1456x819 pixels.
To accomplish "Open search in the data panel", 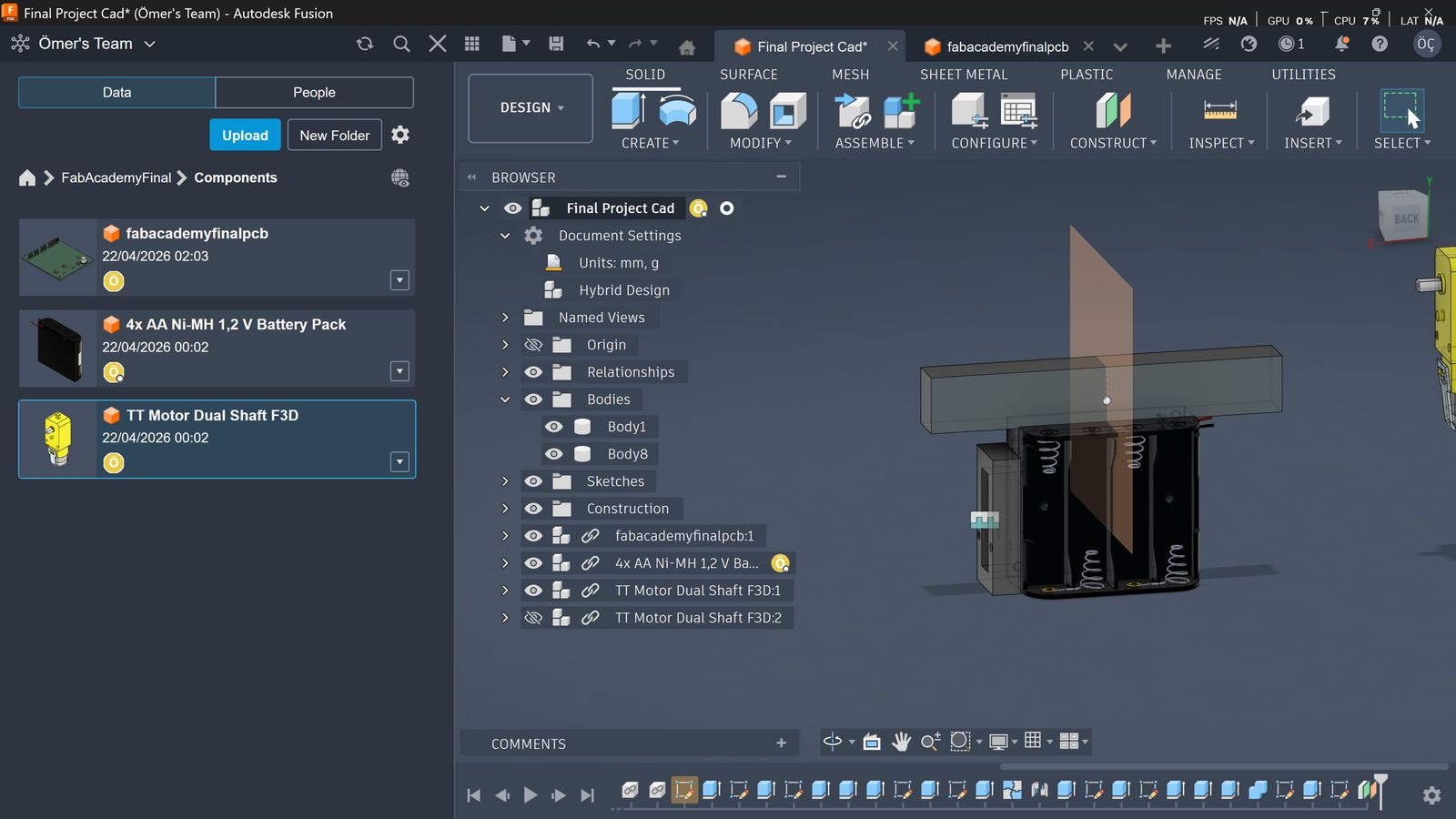I will coord(401,44).
